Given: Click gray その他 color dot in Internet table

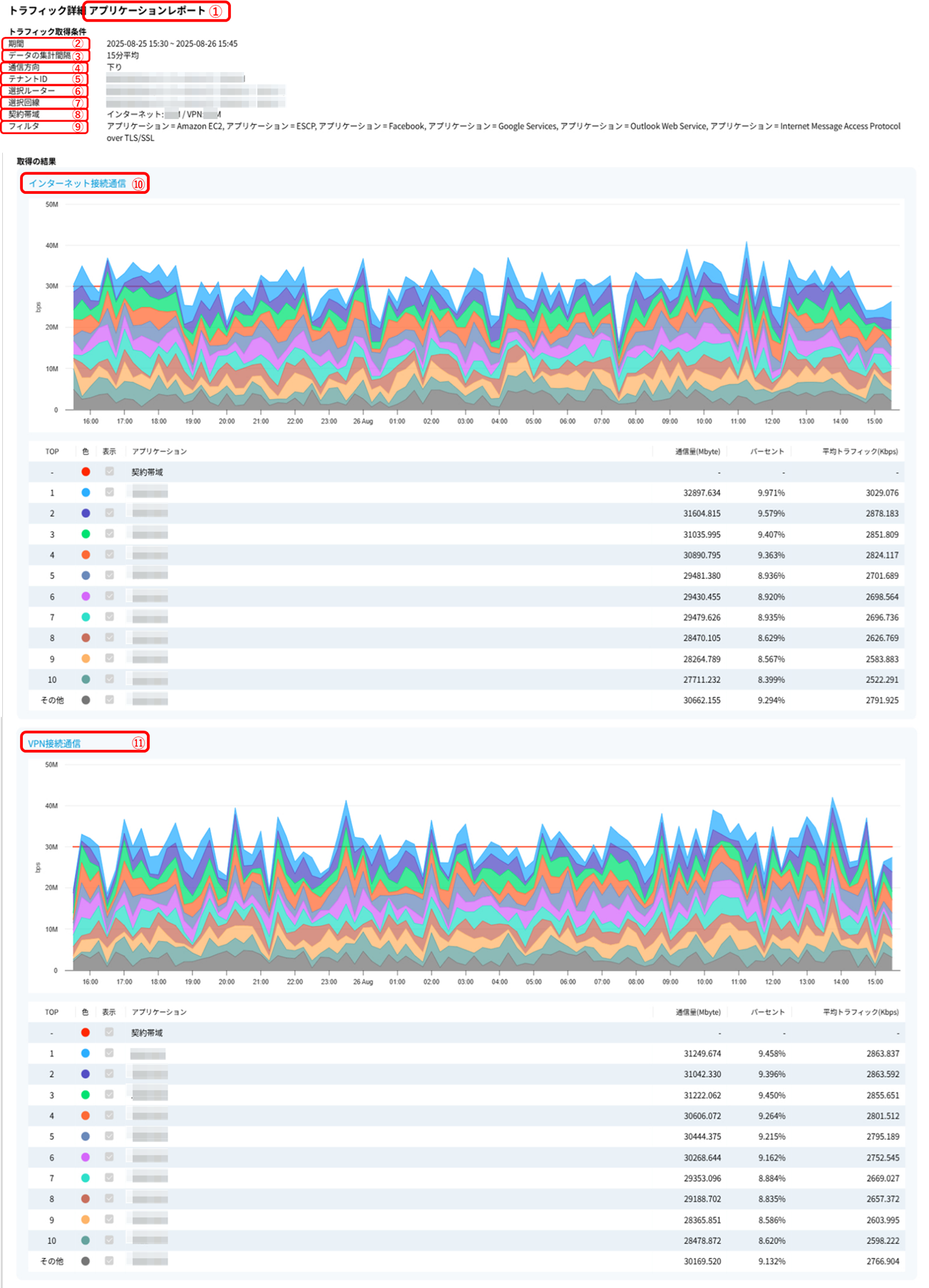Looking at the screenshot, I should point(86,700).
